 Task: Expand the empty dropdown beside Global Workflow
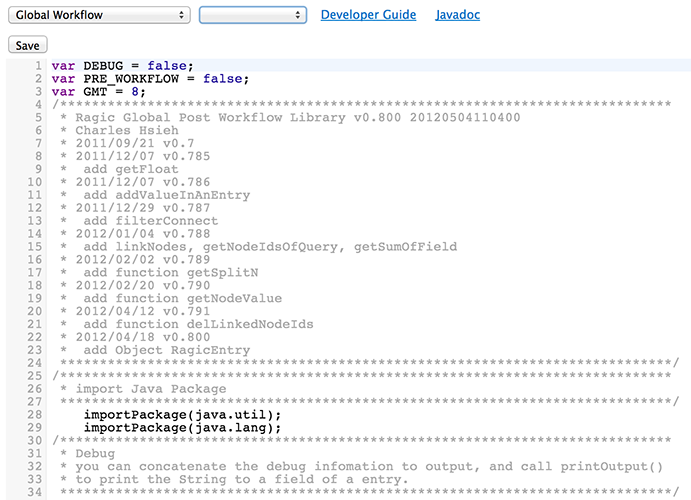point(252,15)
